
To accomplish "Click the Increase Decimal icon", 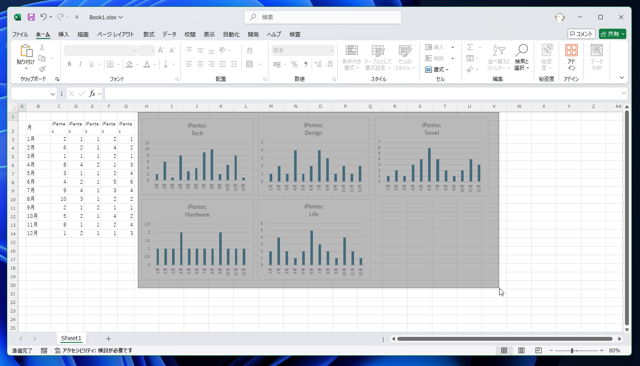I will pos(318,64).
